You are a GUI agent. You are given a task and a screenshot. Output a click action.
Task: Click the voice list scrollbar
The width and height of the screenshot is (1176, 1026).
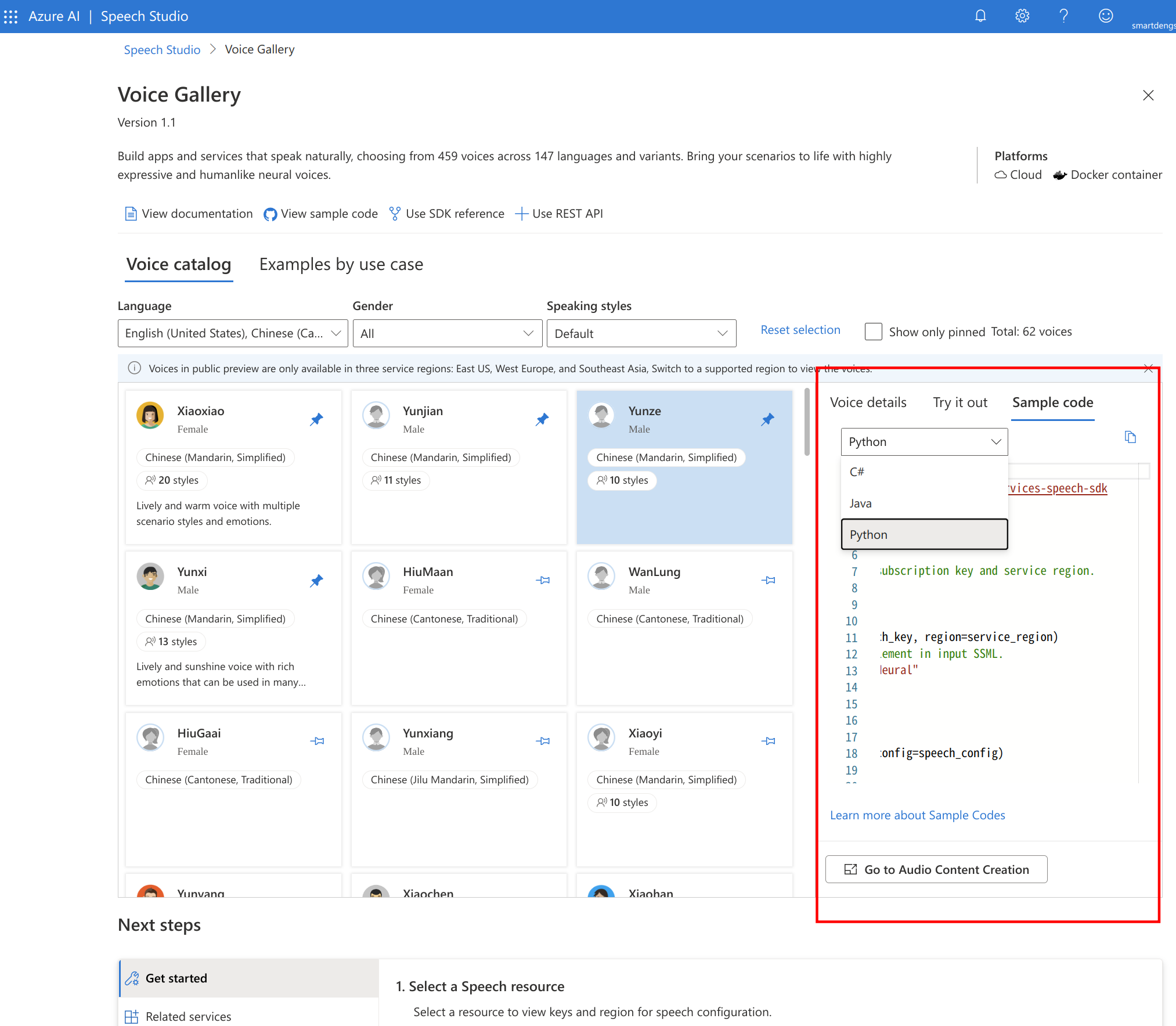tap(807, 423)
